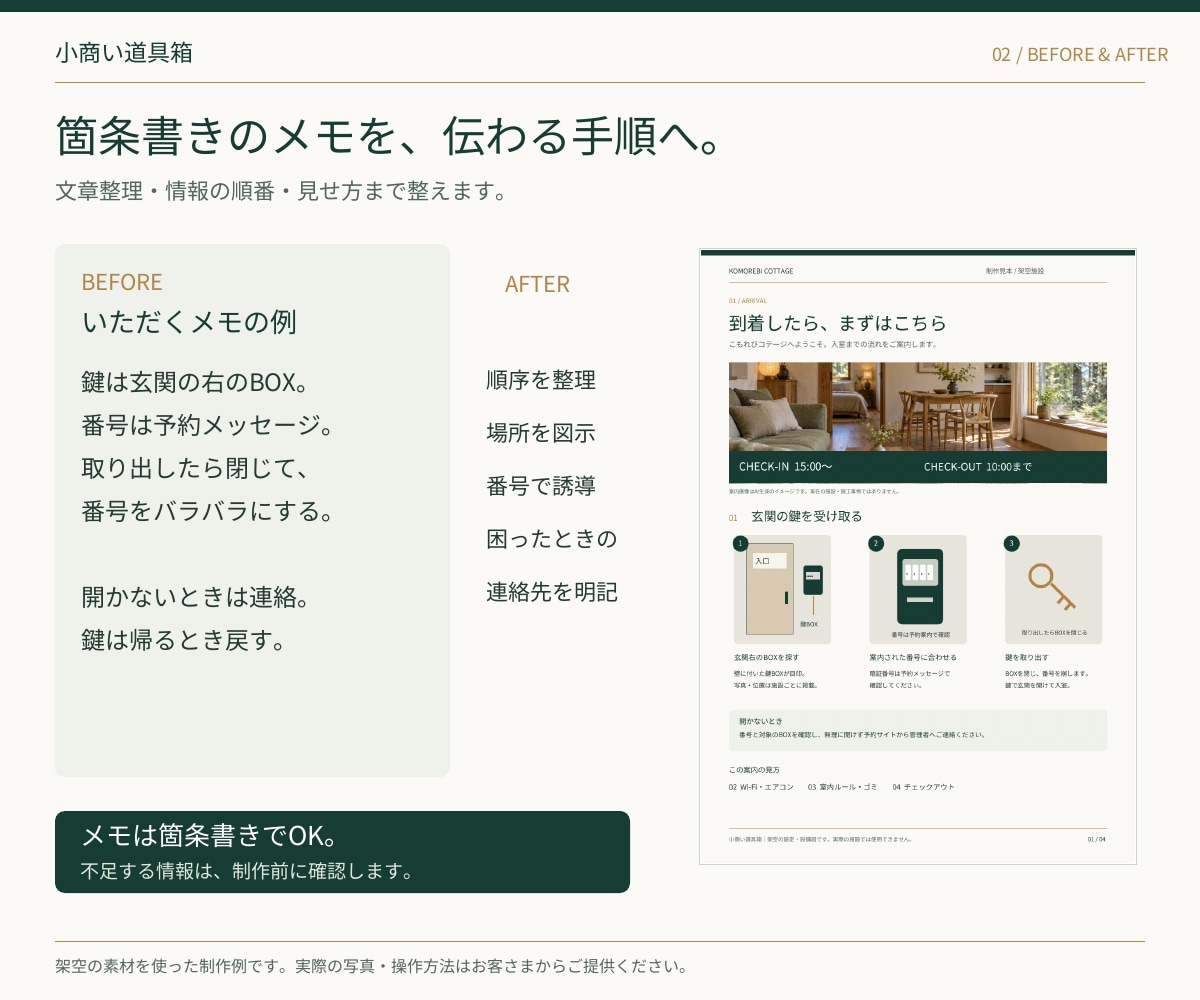Click the small 鍵BOX icon beside the door
Image resolution: width=1200 pixels, height=1000 pixels.
(x=813, y=581)
